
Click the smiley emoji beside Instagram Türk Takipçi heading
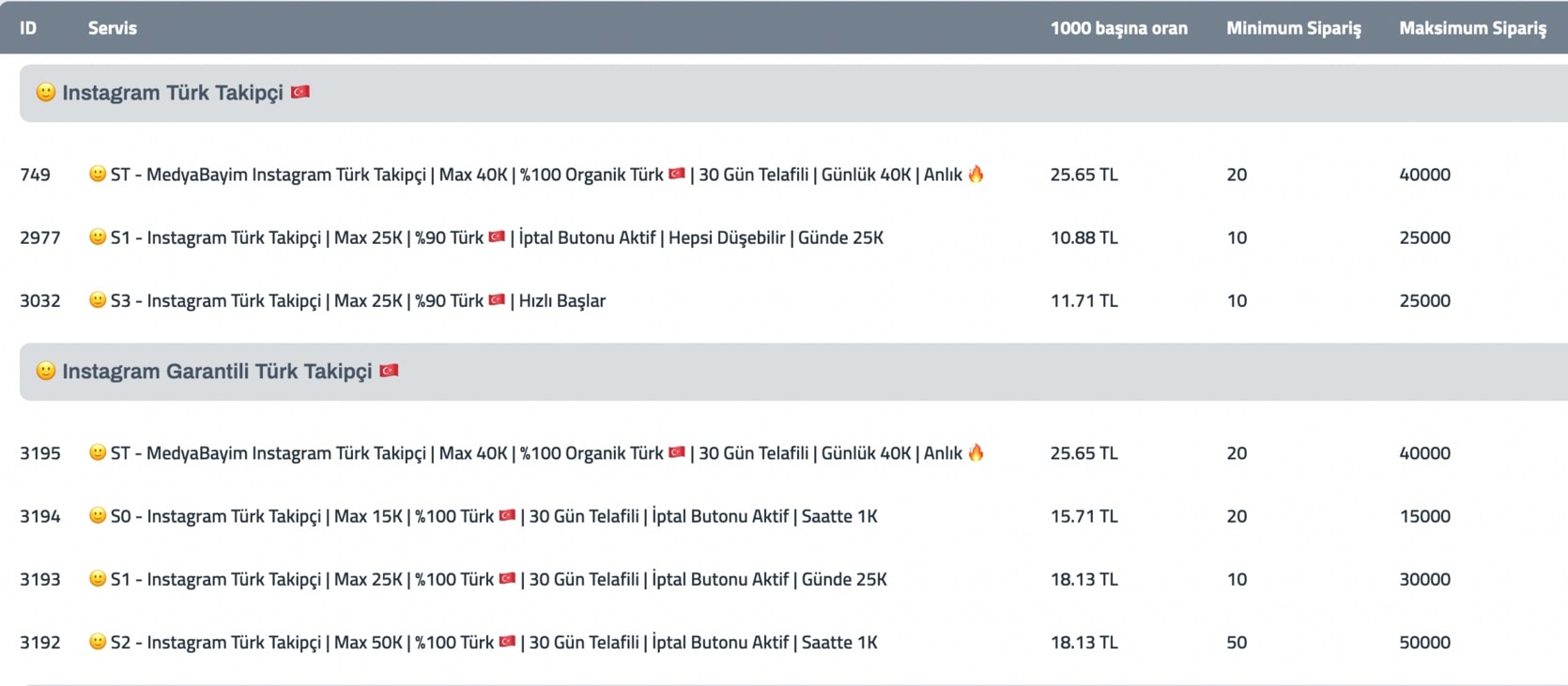45,92
